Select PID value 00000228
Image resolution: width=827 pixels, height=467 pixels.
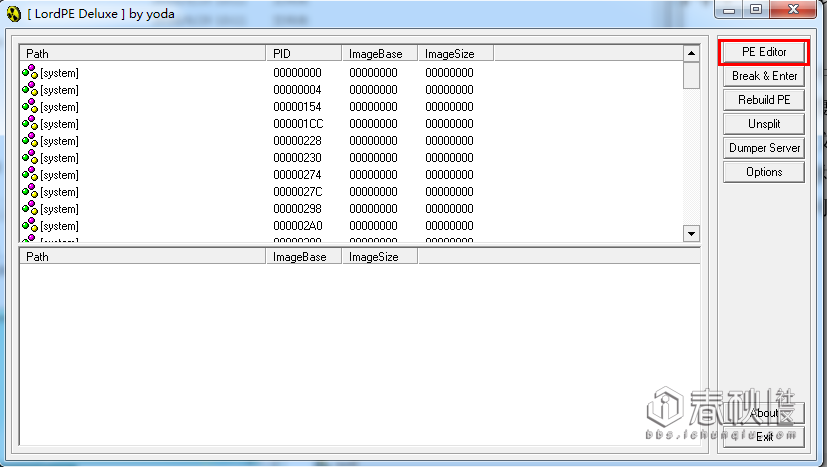coord(297,141)
